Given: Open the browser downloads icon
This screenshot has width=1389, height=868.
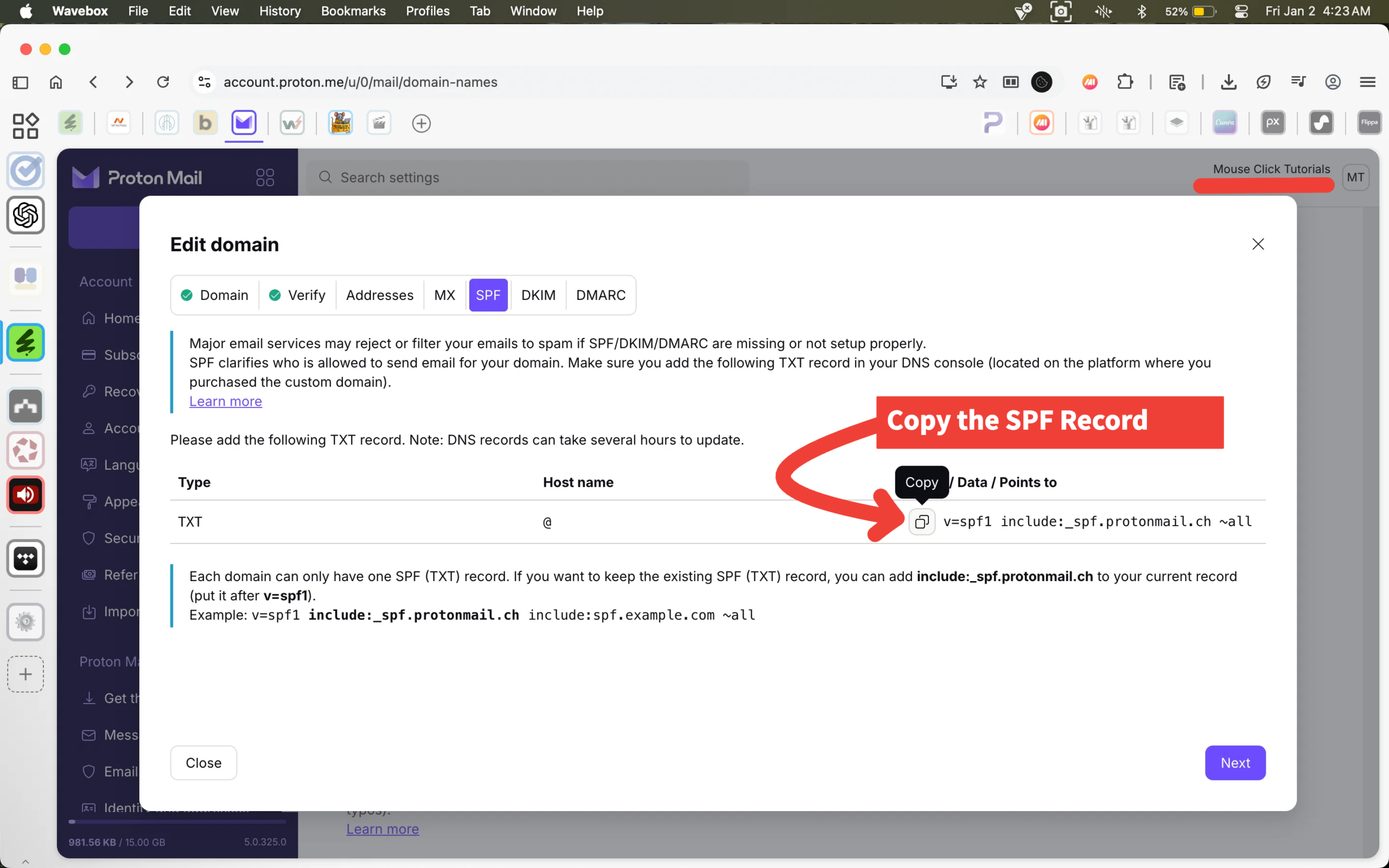Looking at the screenshot, I should tap(1228, 82).
